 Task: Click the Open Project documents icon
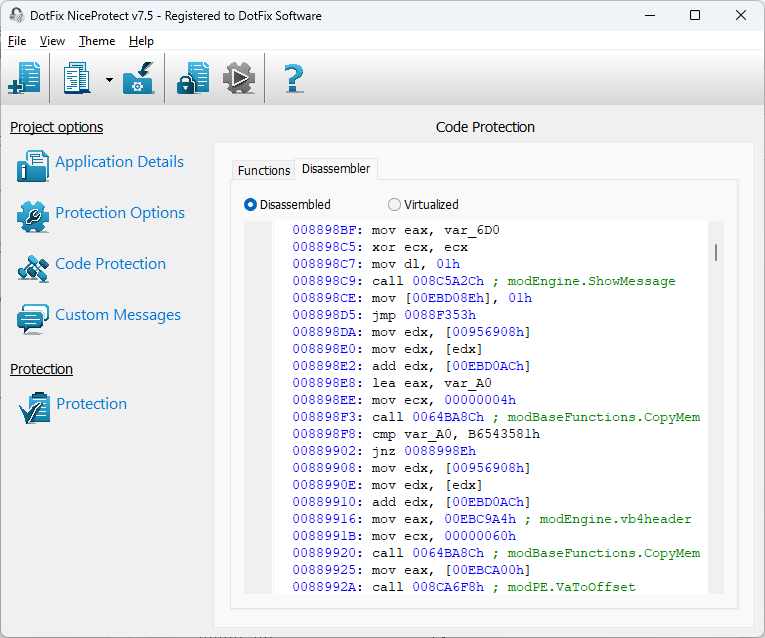pos(77,78)
